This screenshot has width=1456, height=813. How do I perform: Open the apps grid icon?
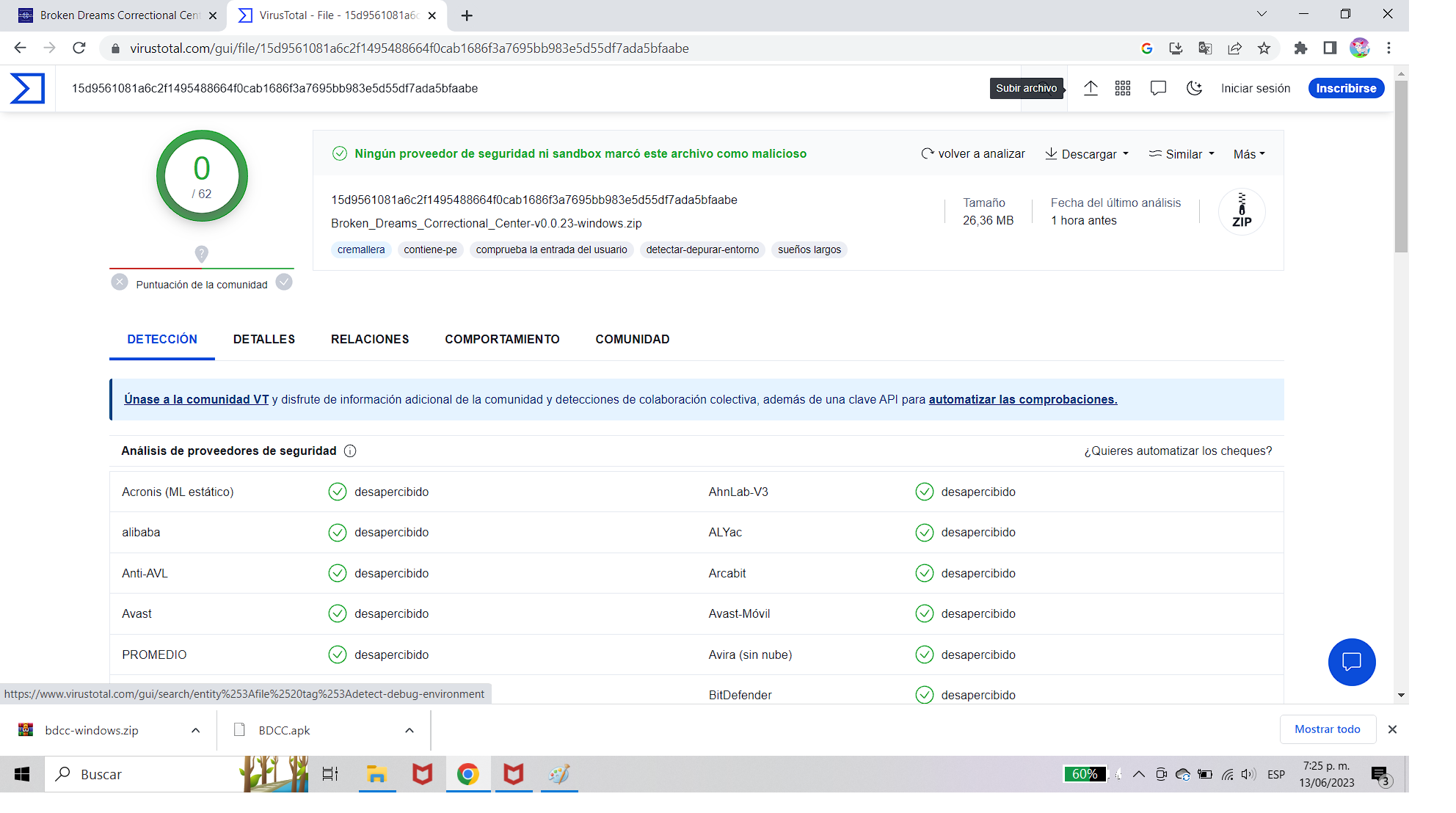pyautogui.click(x=1123, y=88)
